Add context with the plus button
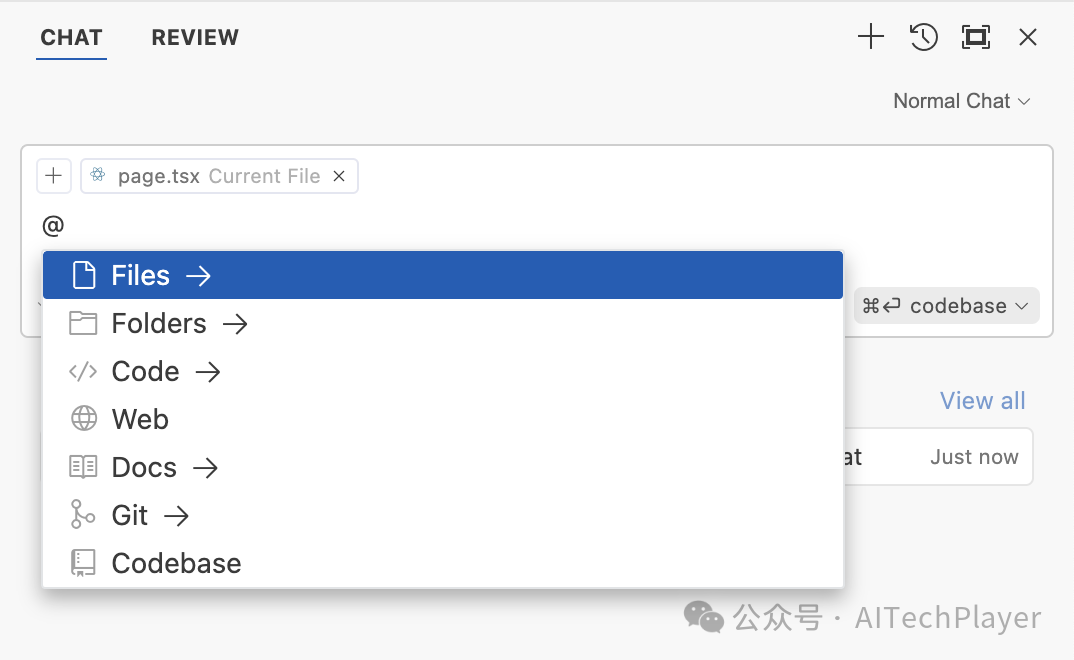Screen dimensions: 1074x660 point(53,176)
